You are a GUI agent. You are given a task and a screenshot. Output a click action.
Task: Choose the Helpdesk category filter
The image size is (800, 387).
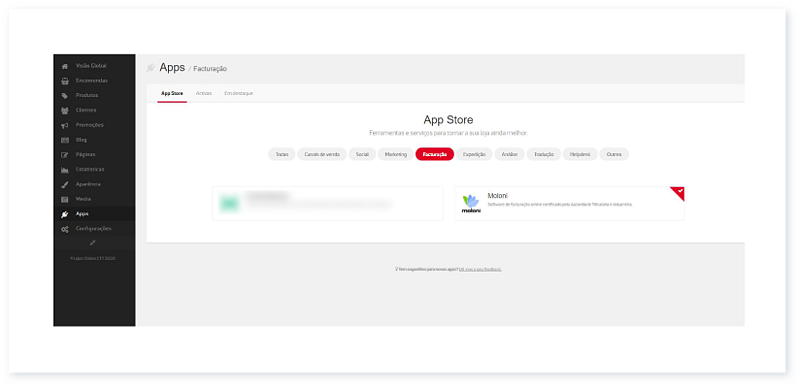click(580, 154)
